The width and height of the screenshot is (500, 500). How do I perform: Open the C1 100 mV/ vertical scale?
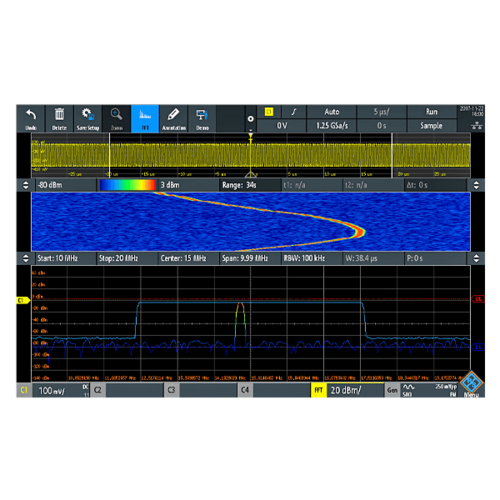pyautogui.click(x=61, y=390)
